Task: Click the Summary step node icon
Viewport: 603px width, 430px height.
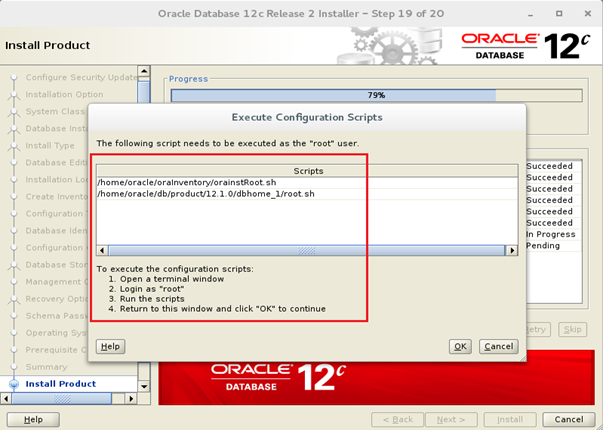Action: tap(14, 367)
